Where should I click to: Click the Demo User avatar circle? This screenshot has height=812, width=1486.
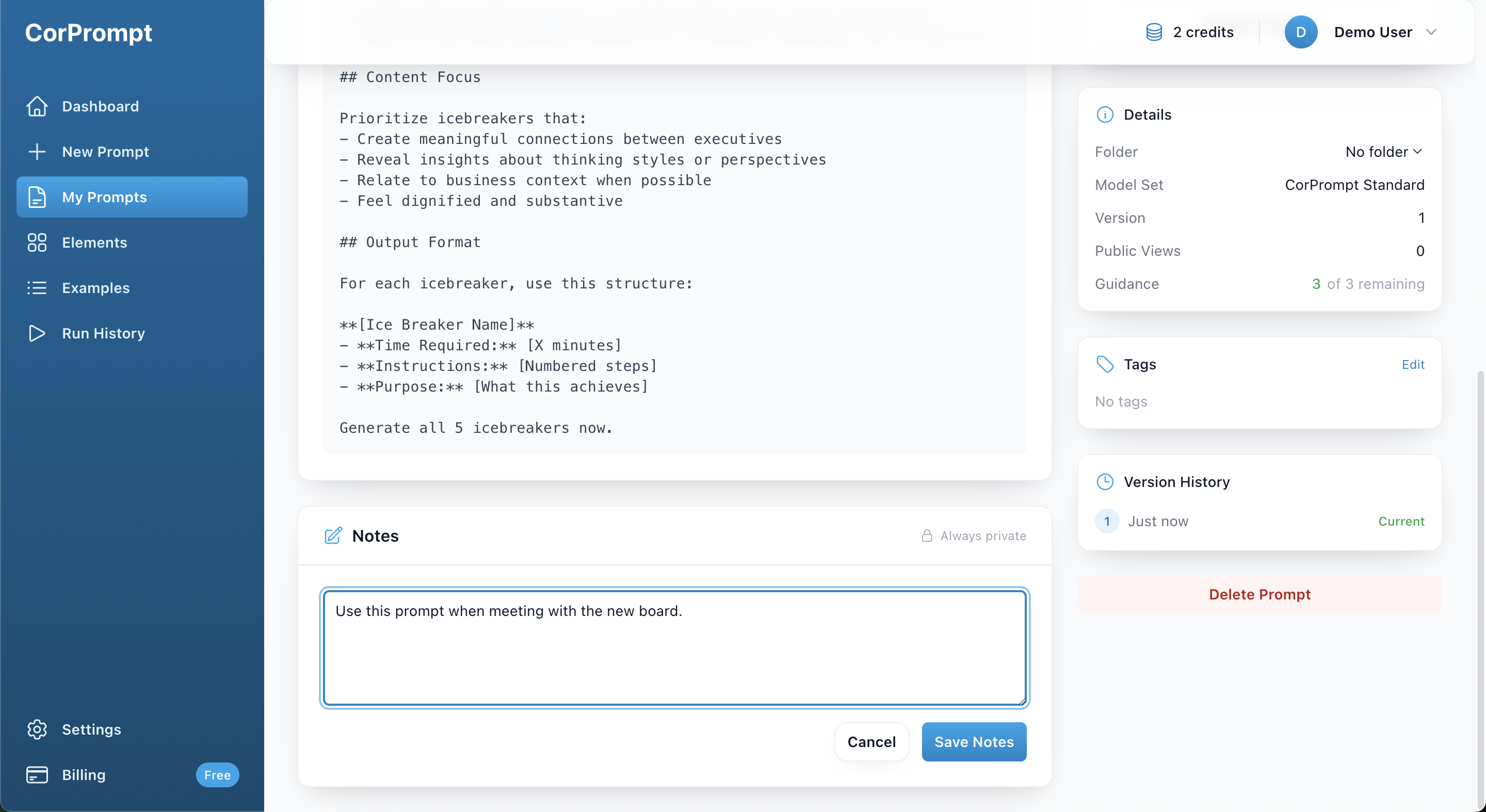[1300, 33]
